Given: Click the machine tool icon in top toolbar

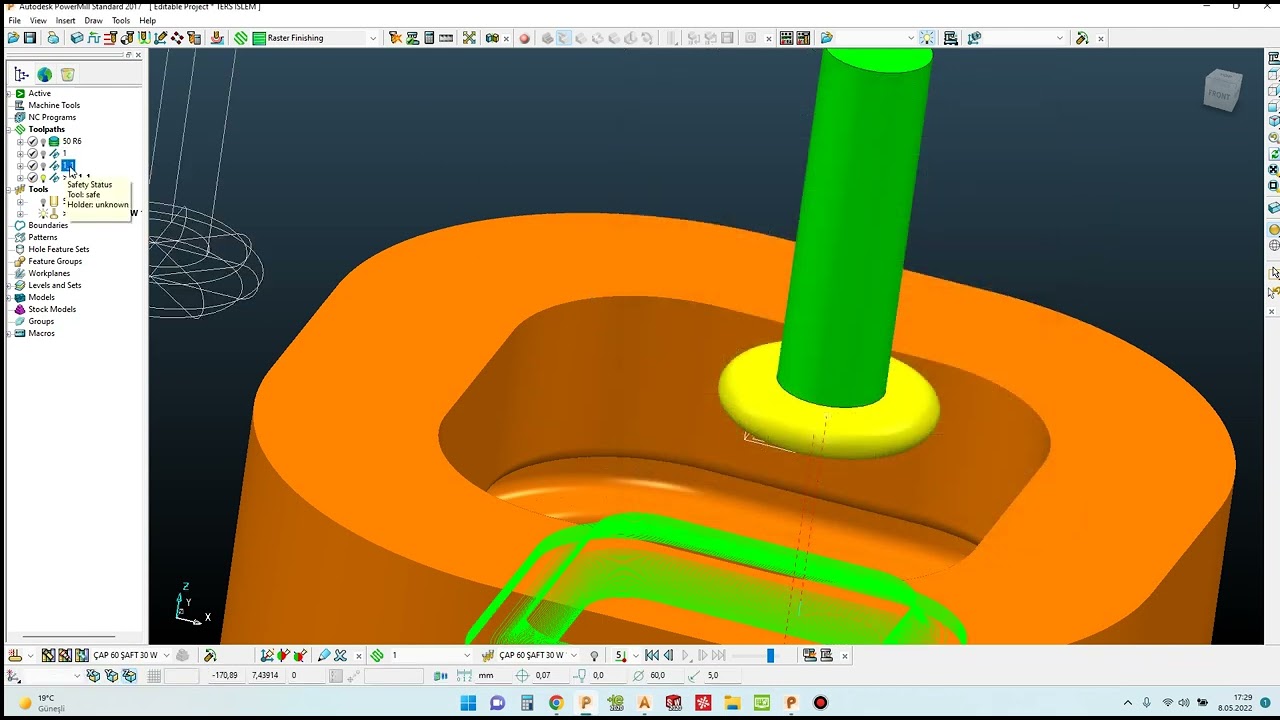Looking at the screenshot, I should pyautogui.click(x=950, y=38).
